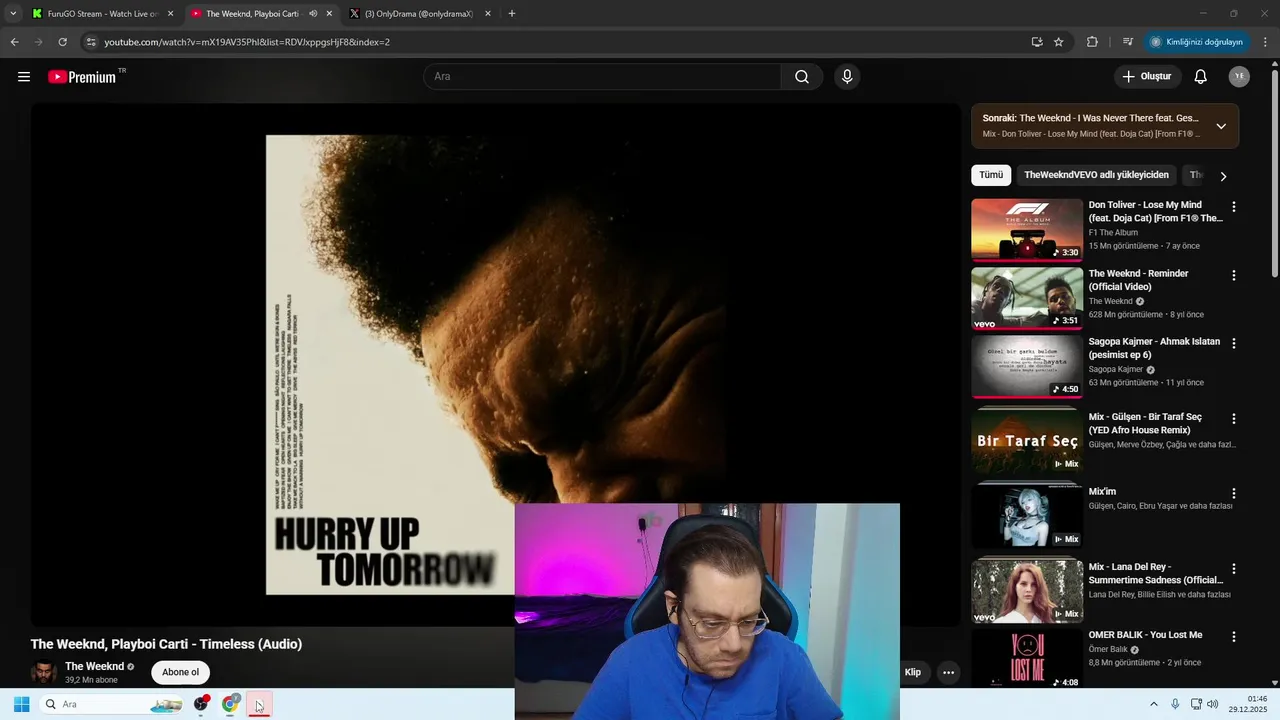This screenshot has width=1280, height=720.
Task: Bookmark this page with the star
Action: (x=1059, y=42)
